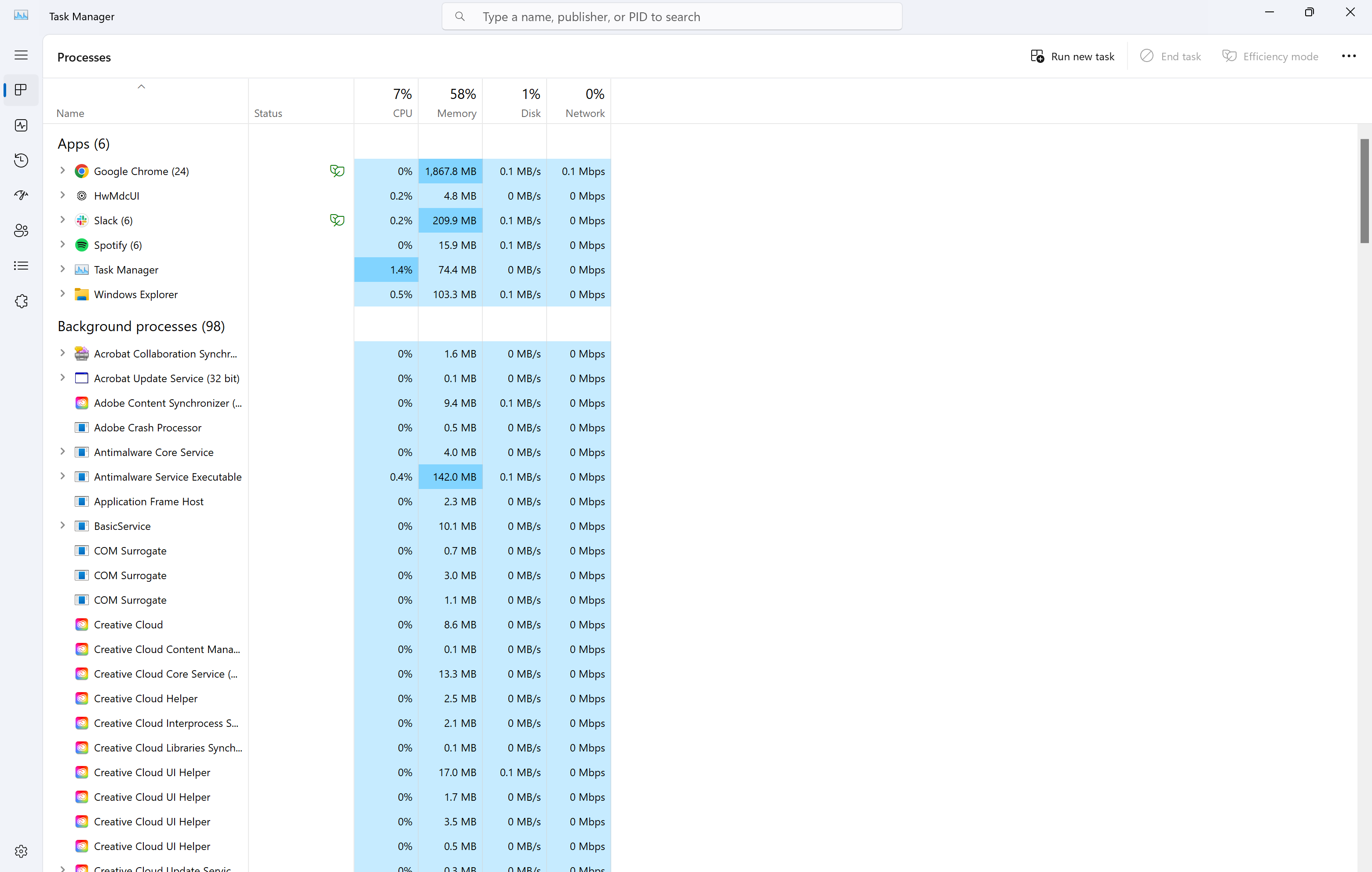Open the hamburger navigation menu

coord(21,55)
